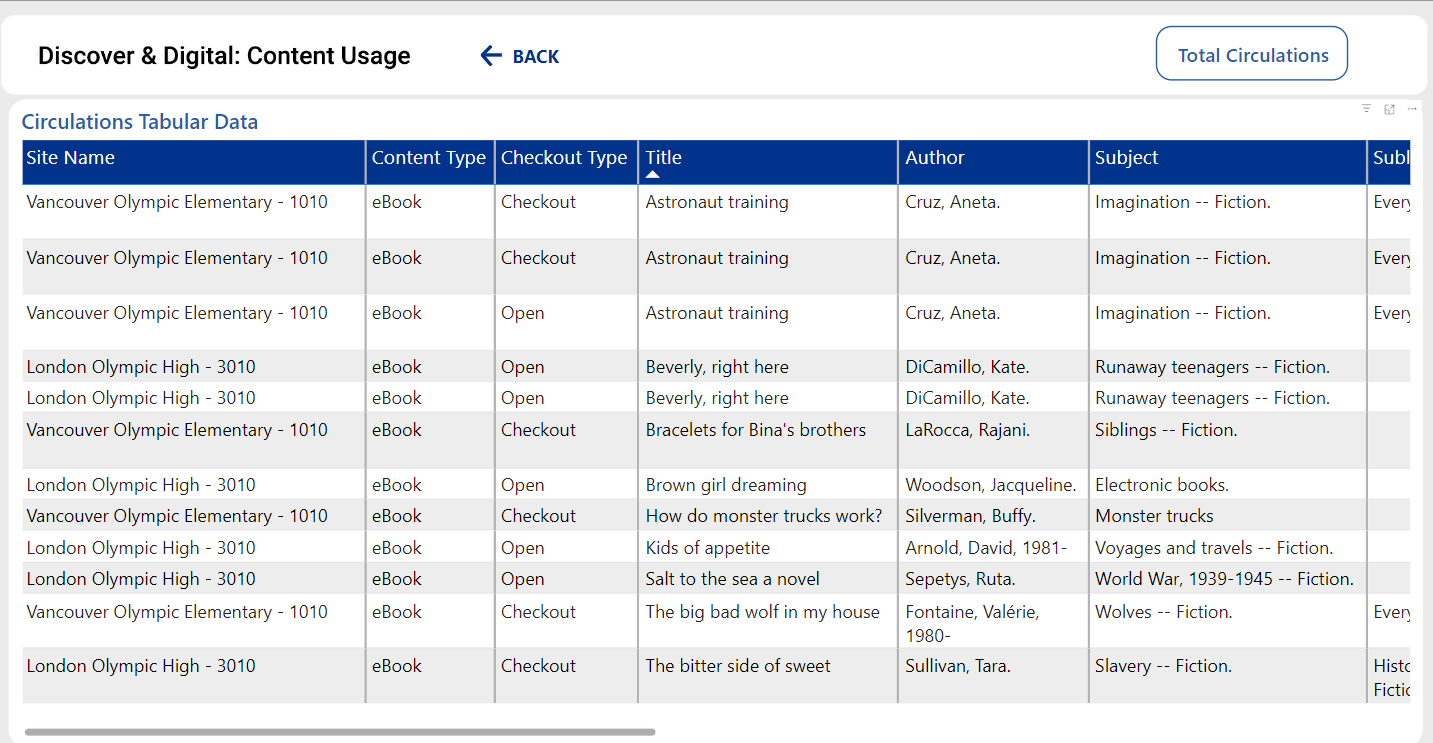
Task: Sort the table by Checkout Type column
Action: pyautogui.click(x=564, y=158)
